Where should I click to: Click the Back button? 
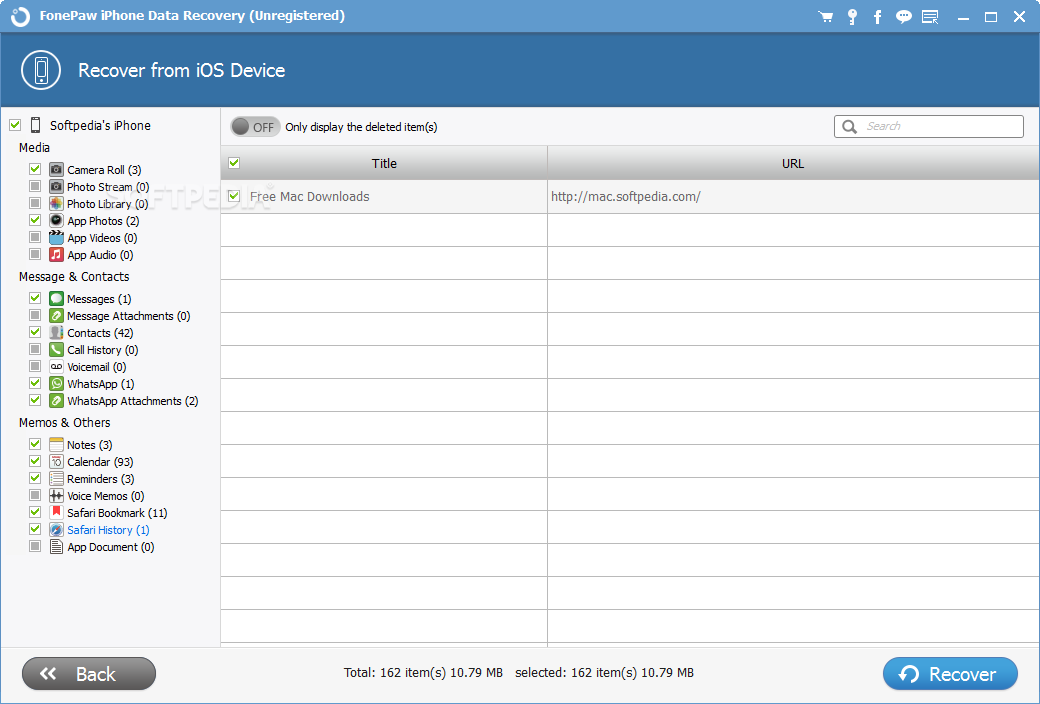click(x=89, y=674)
